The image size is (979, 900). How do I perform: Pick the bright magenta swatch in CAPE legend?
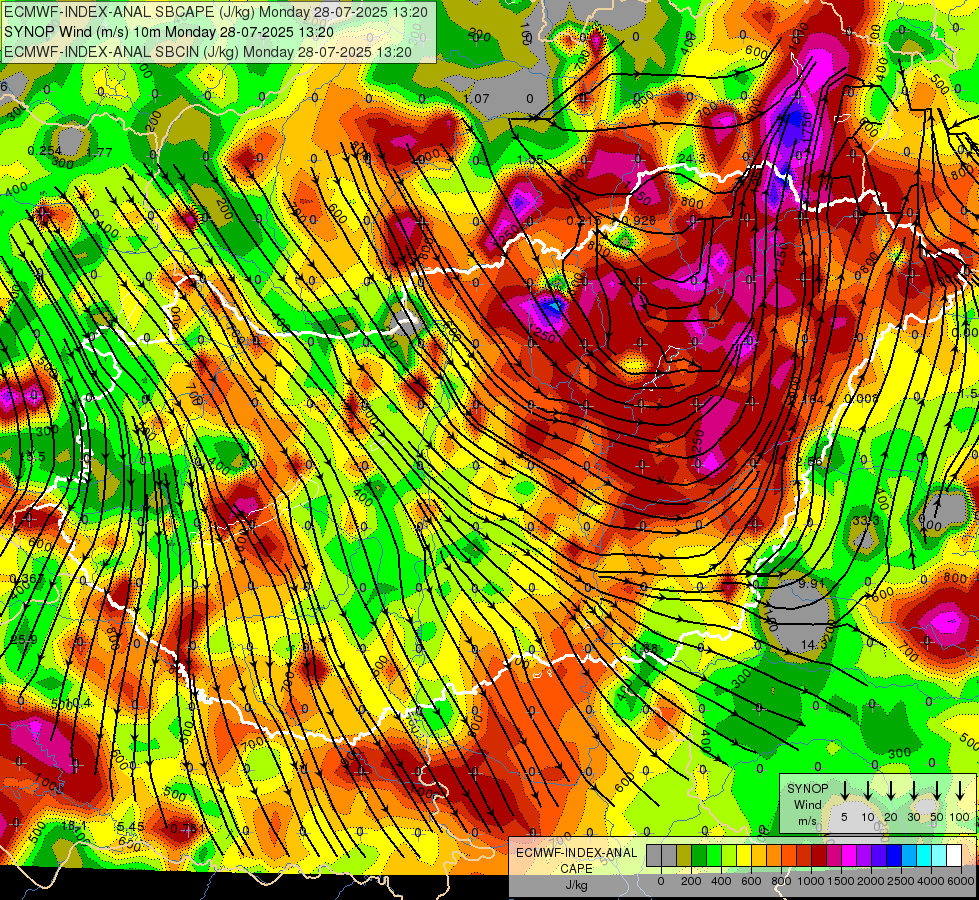[850, 855]
